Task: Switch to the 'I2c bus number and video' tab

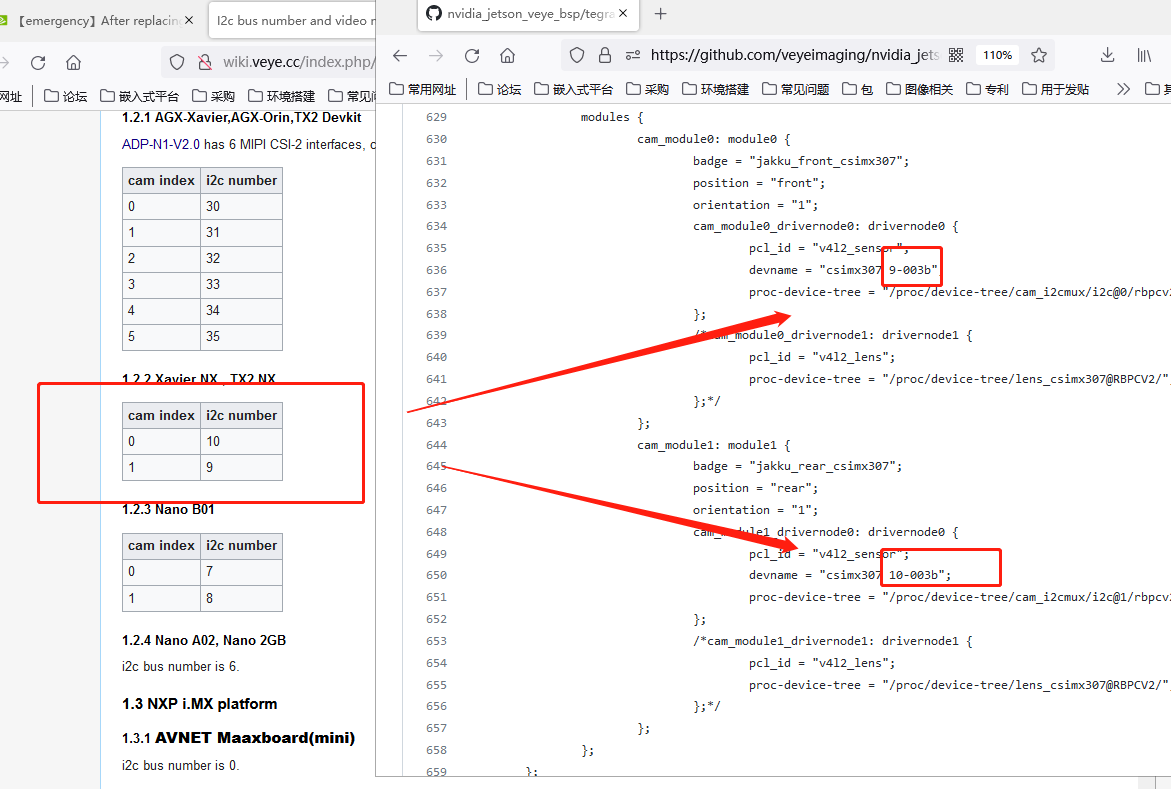Action: pyautogui.click(x=290, y=20)
